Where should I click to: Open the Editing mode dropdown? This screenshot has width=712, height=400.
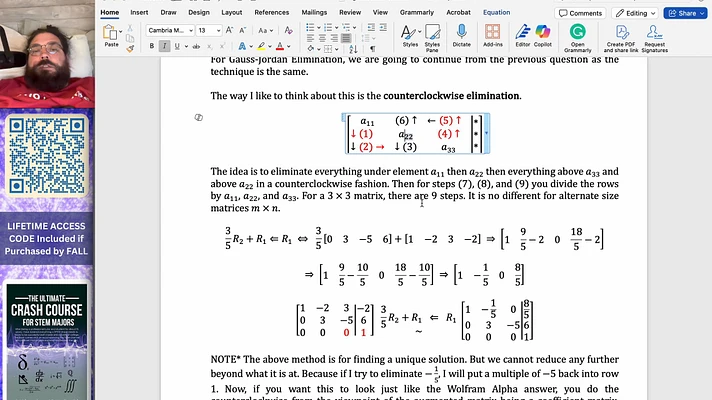click(635, 13)
